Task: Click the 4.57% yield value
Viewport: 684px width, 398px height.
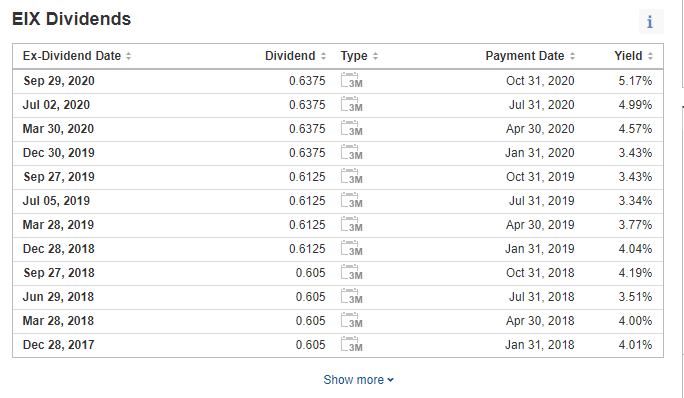Action: [635, 129]
